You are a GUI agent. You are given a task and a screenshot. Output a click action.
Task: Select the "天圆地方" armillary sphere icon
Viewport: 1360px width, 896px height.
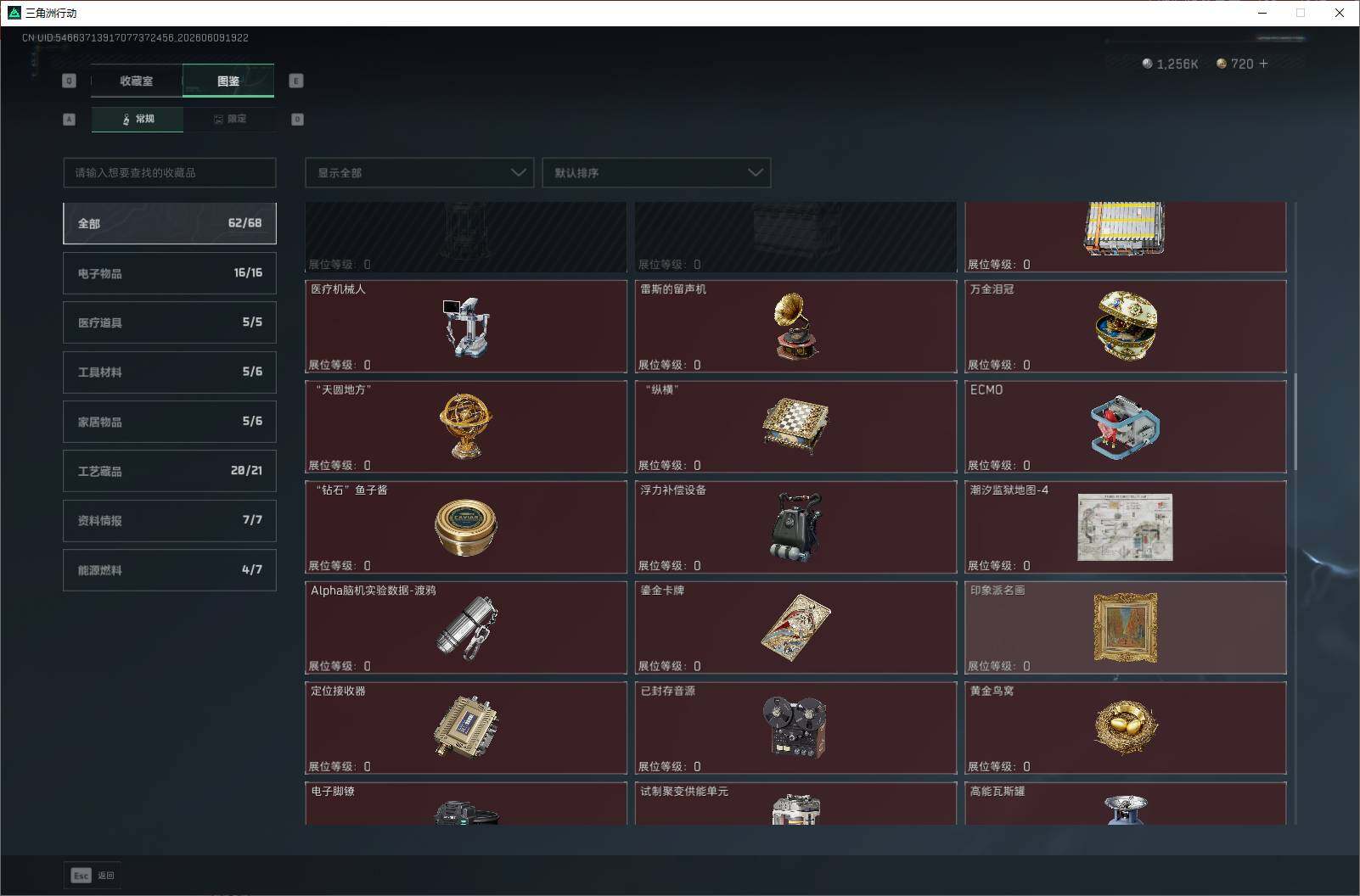(x=465, y=426)
